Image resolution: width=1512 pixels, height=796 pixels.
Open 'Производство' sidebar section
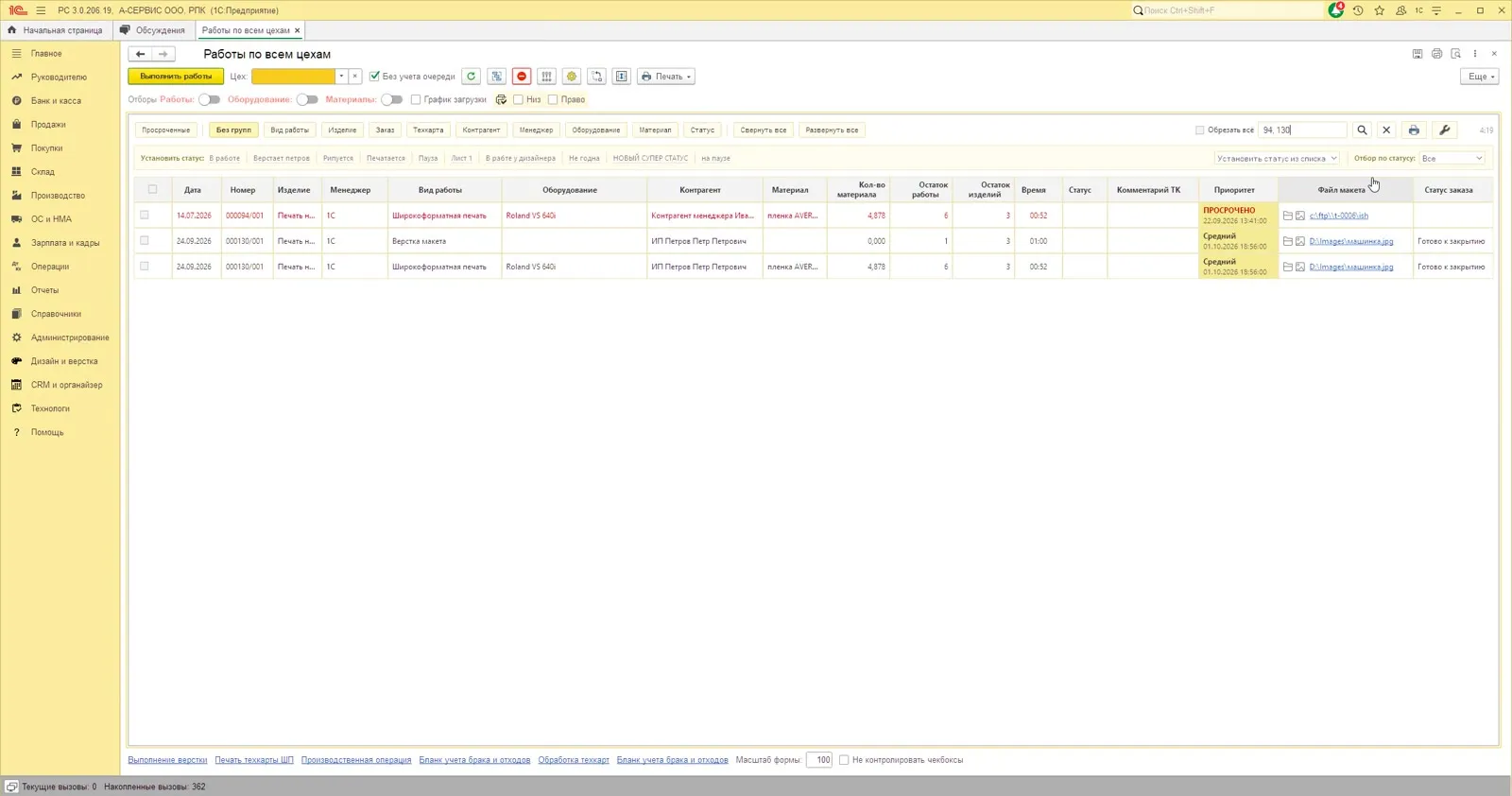point(58,196)
